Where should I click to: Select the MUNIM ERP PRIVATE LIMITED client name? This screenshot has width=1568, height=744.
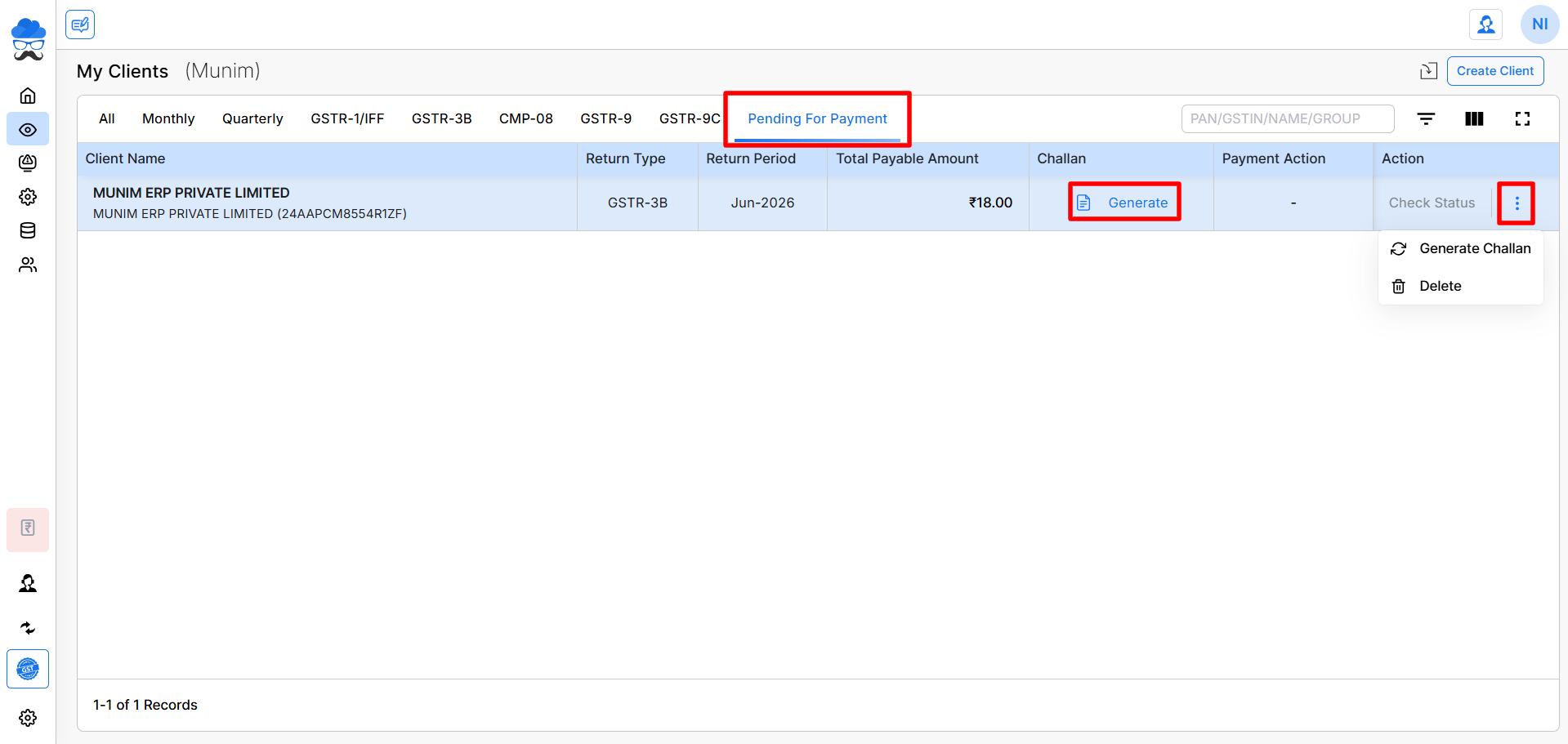pos(191,193)
